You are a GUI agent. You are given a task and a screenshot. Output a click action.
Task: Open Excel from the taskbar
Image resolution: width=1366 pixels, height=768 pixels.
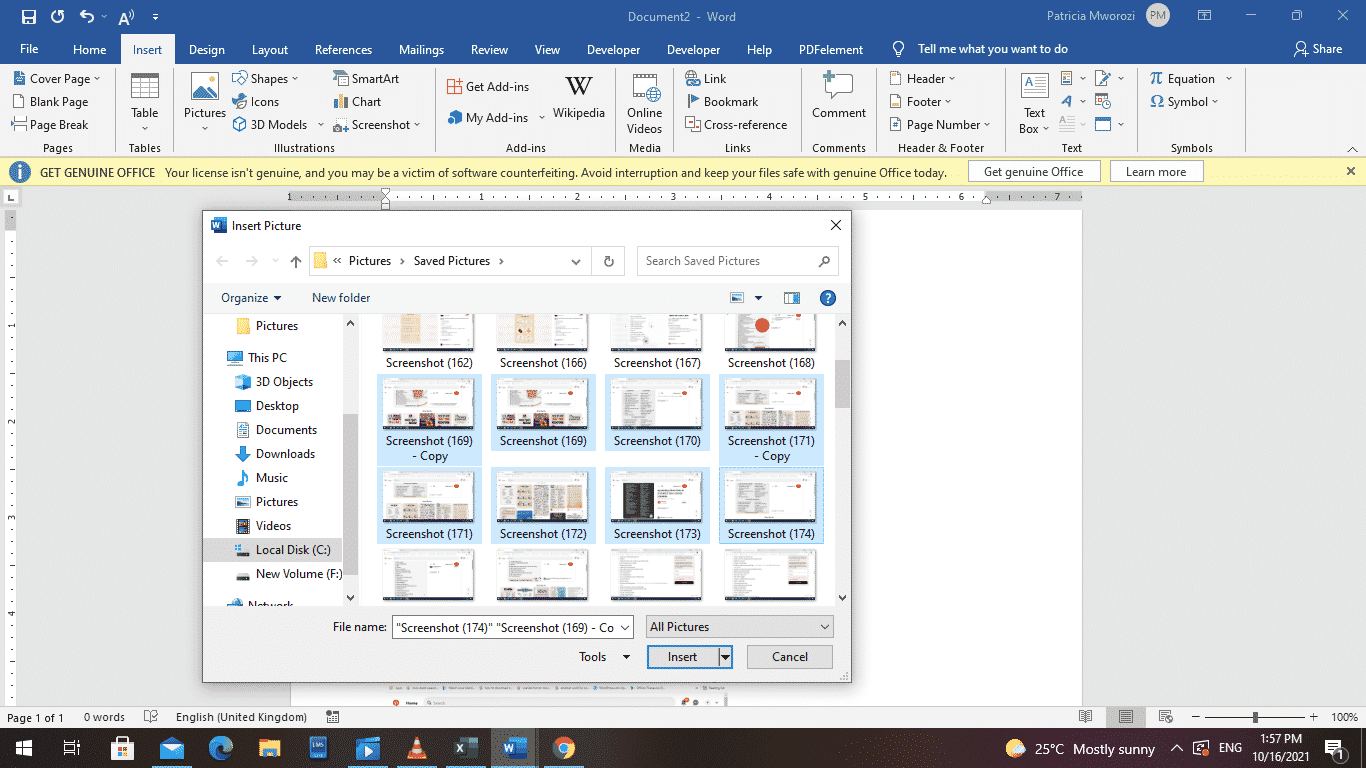(x=465, y=748)
